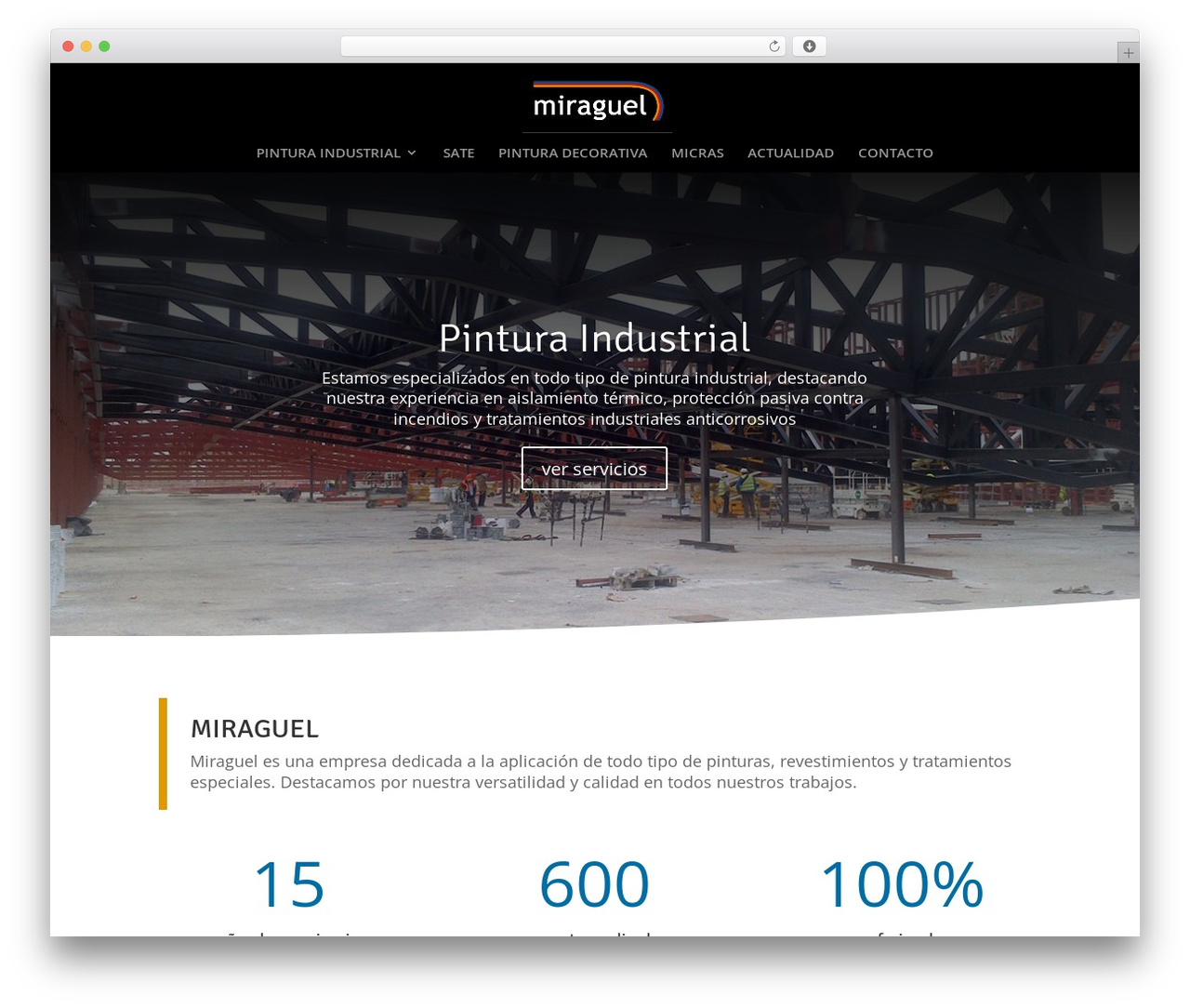
Task: Close the browser window with red button
Action: 68,46
